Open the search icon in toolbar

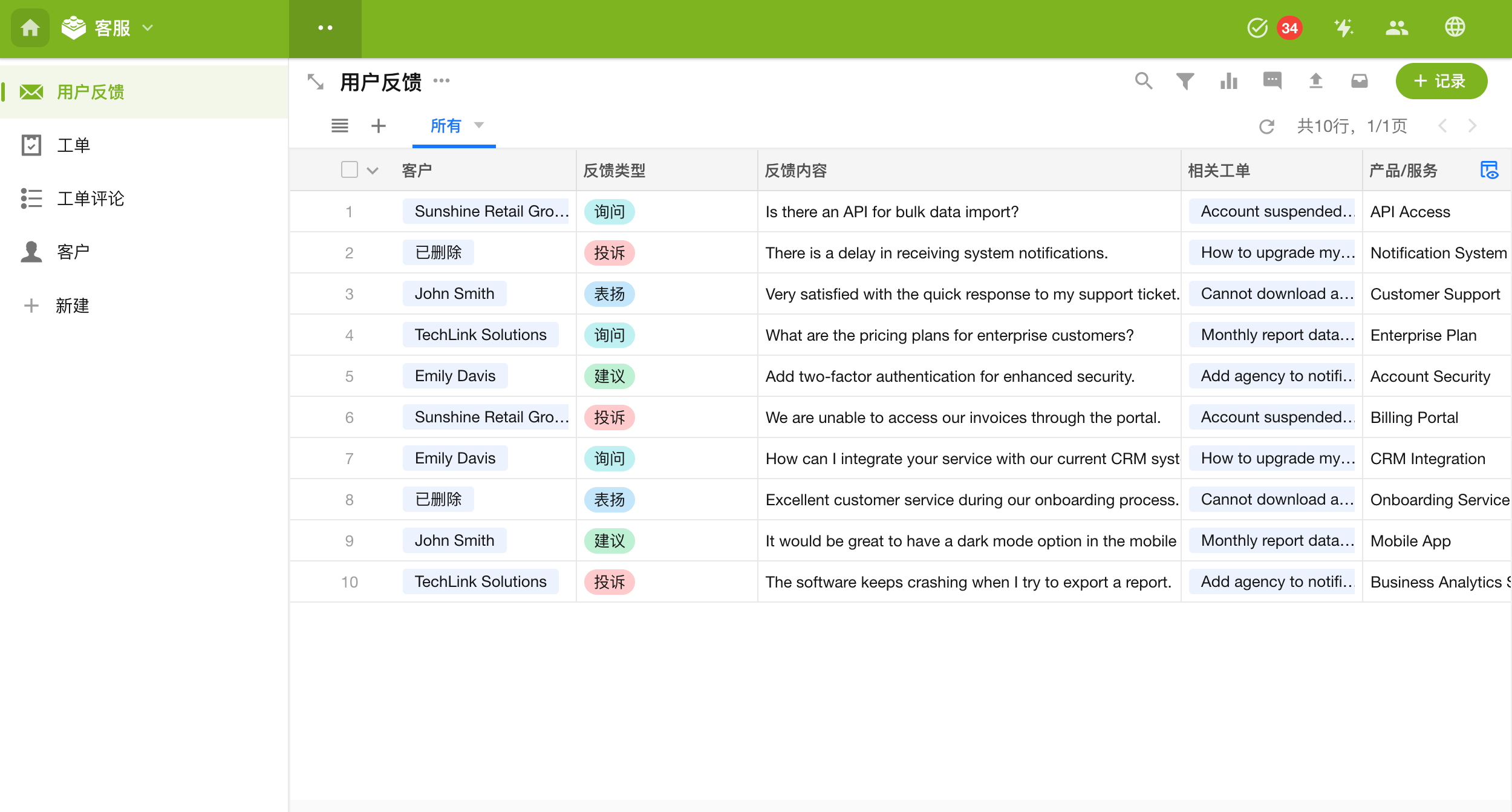pos(1143,81)
